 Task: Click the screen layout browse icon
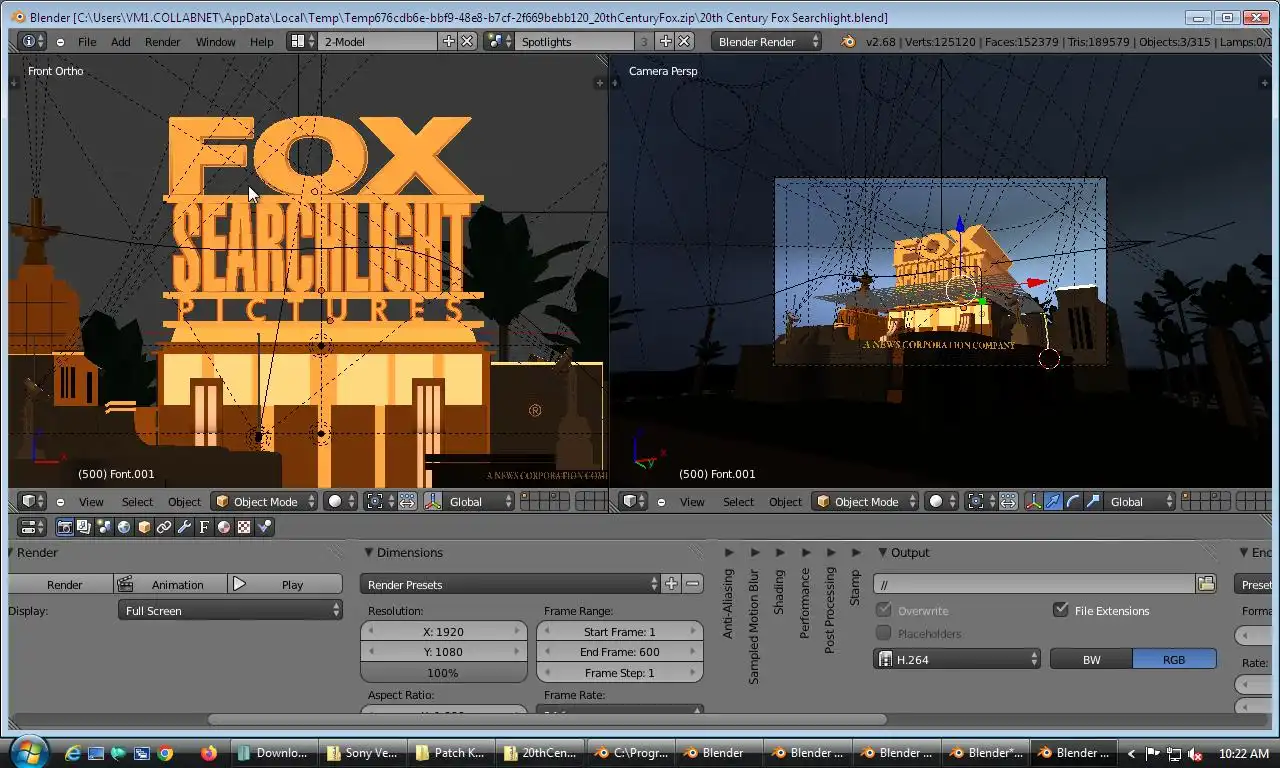pos(300,41)
